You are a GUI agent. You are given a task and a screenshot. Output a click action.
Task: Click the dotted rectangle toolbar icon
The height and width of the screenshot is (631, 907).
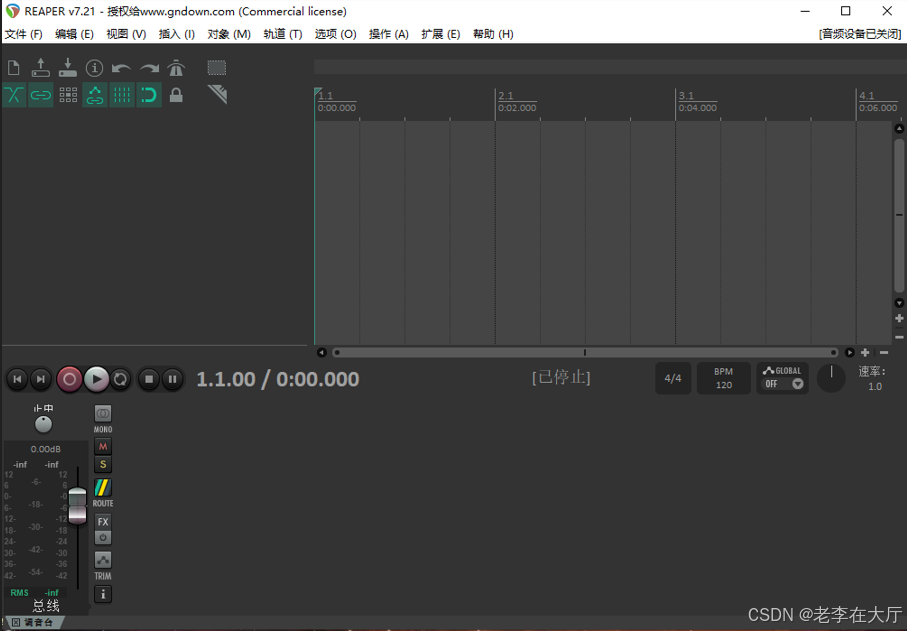click(217, 68)
